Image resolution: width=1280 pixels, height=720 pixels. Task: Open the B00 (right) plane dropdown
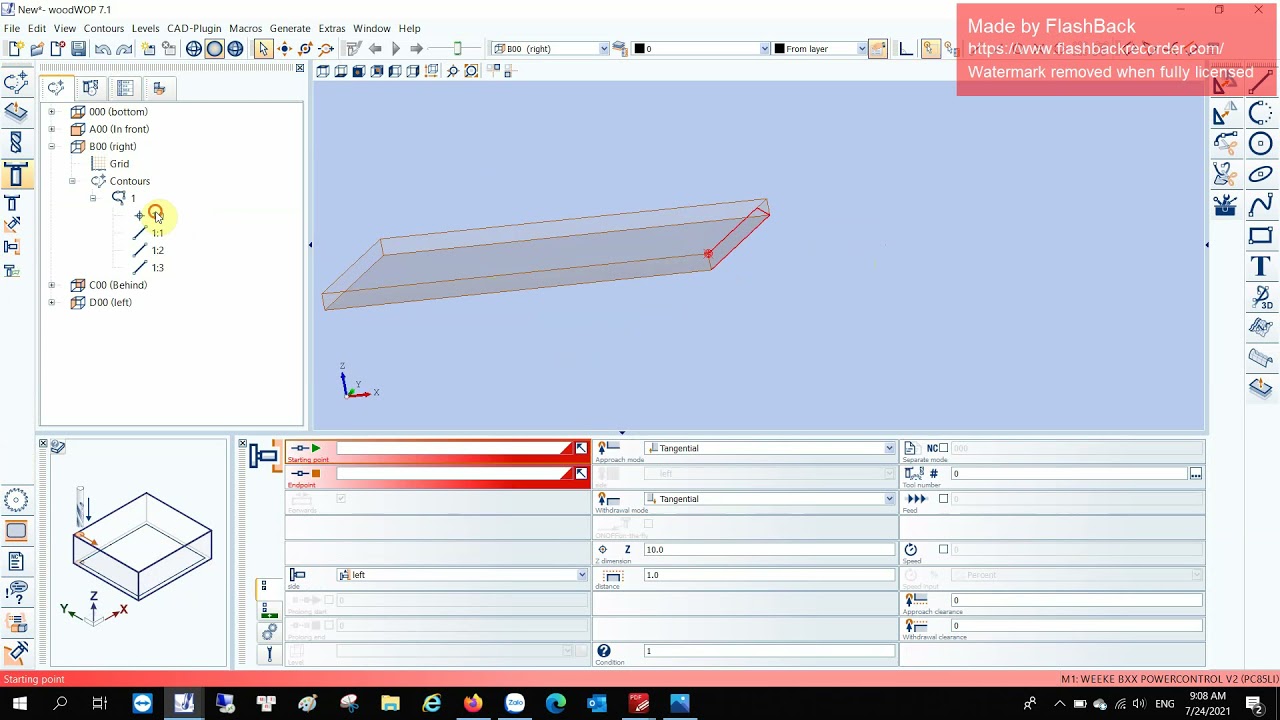[603, 48]
